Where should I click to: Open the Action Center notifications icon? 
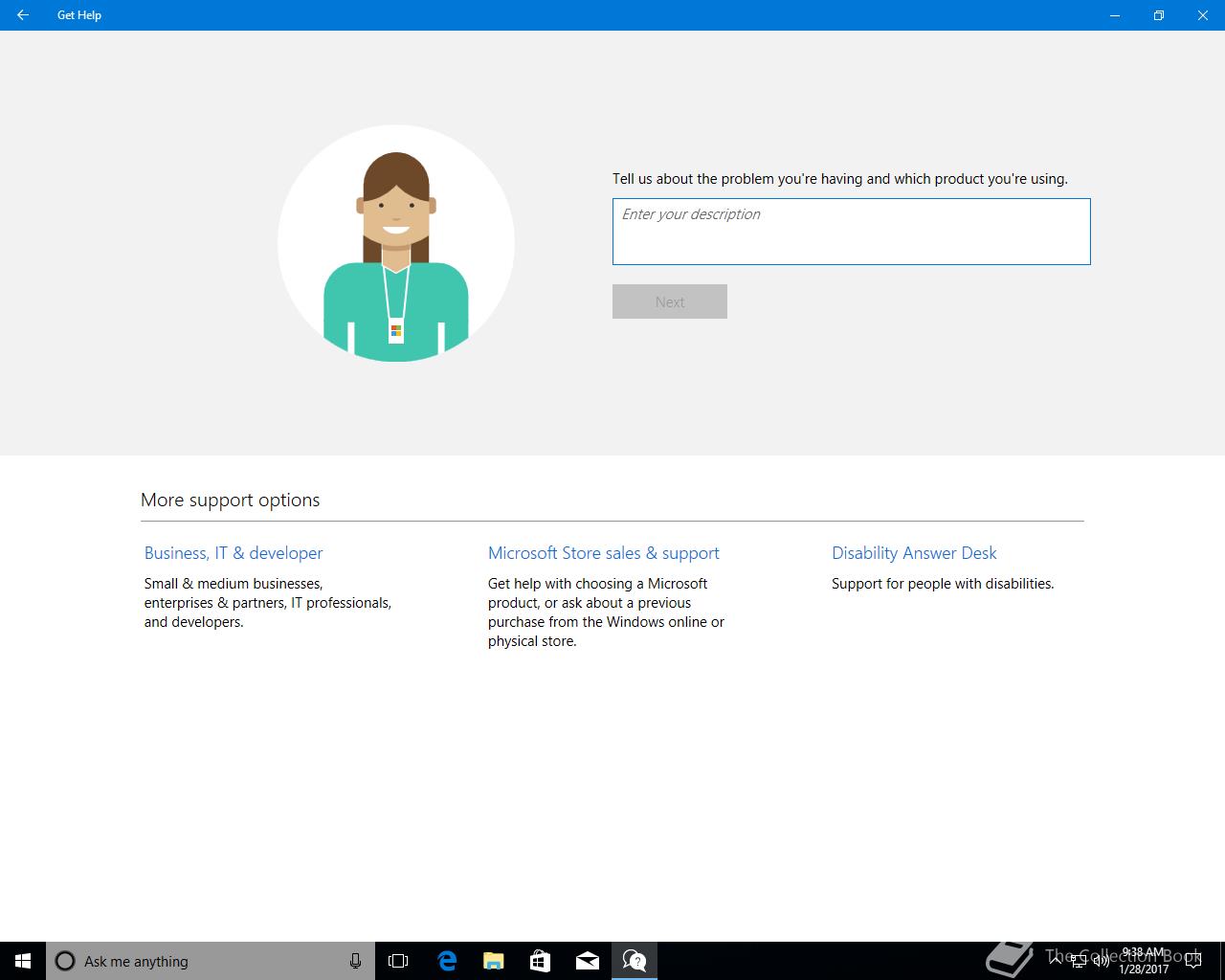1193,961
